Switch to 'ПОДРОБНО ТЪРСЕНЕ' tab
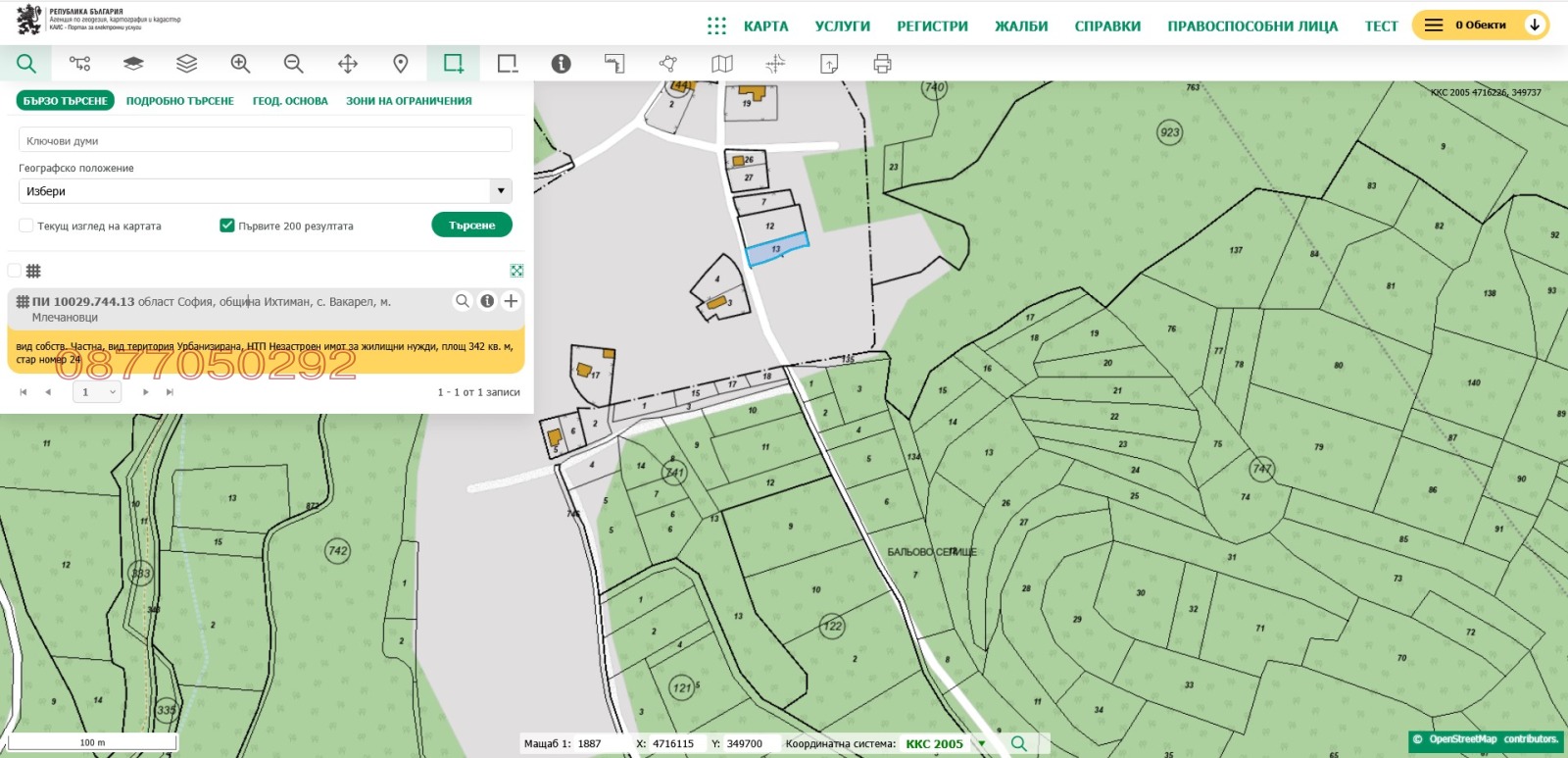 [179, 101]
